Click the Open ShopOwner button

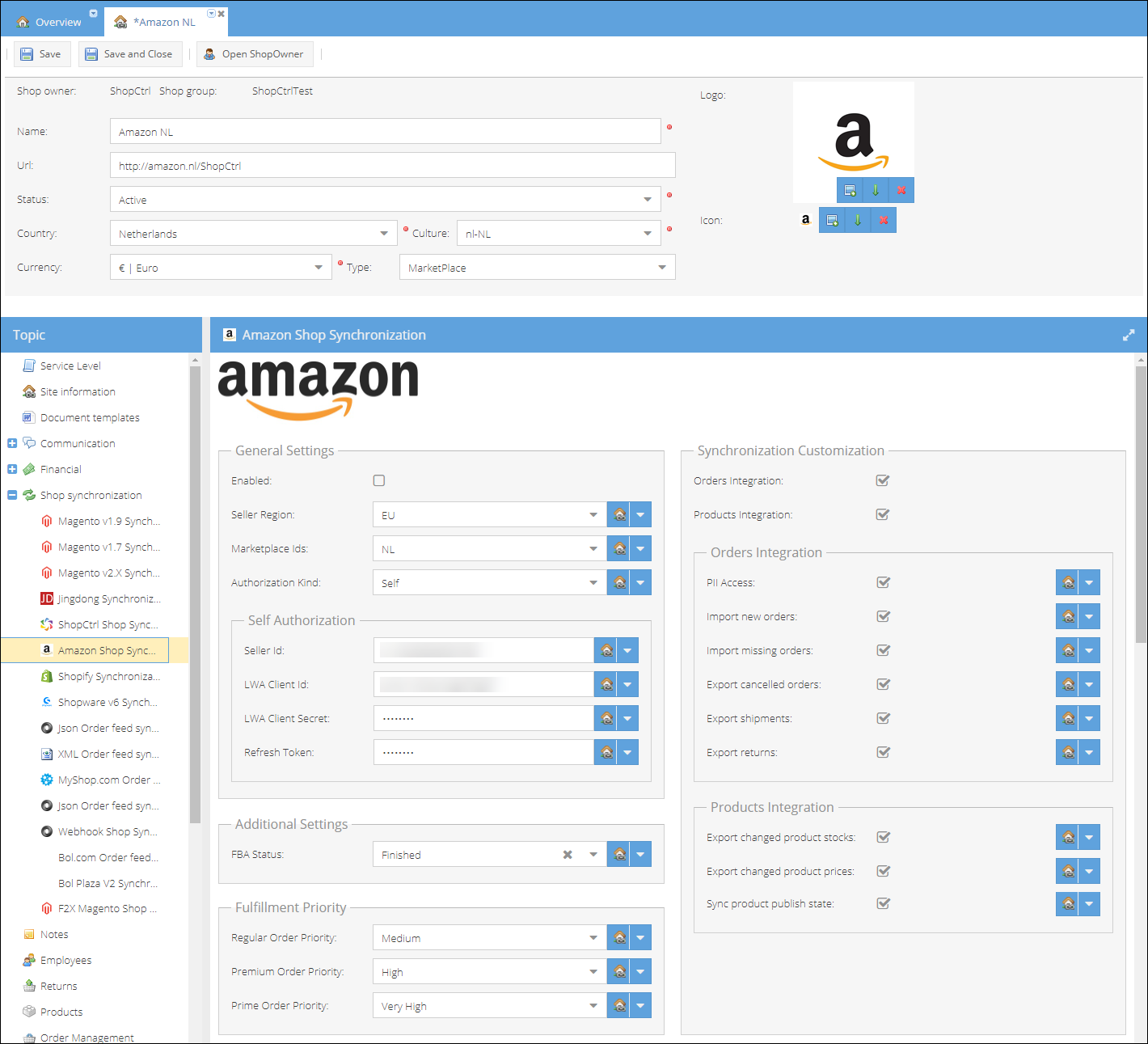pyautogui.click(x=255, y=54)
